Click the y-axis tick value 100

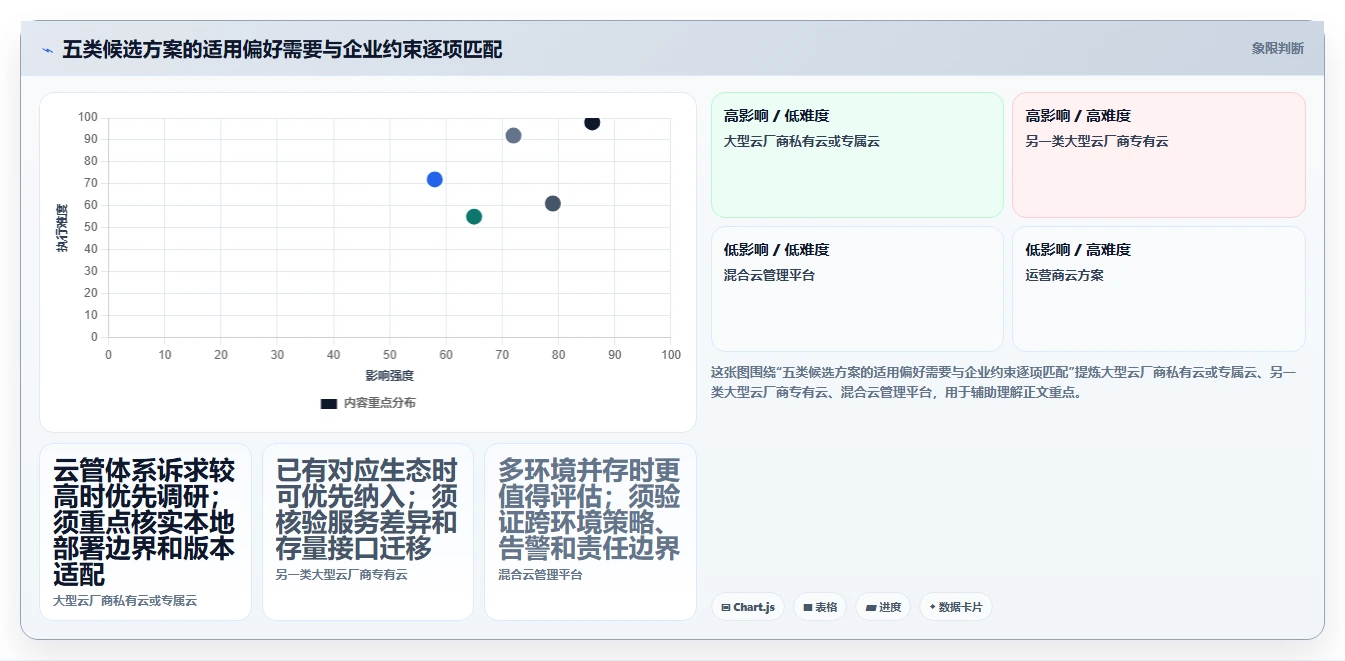tap(88, 117)
